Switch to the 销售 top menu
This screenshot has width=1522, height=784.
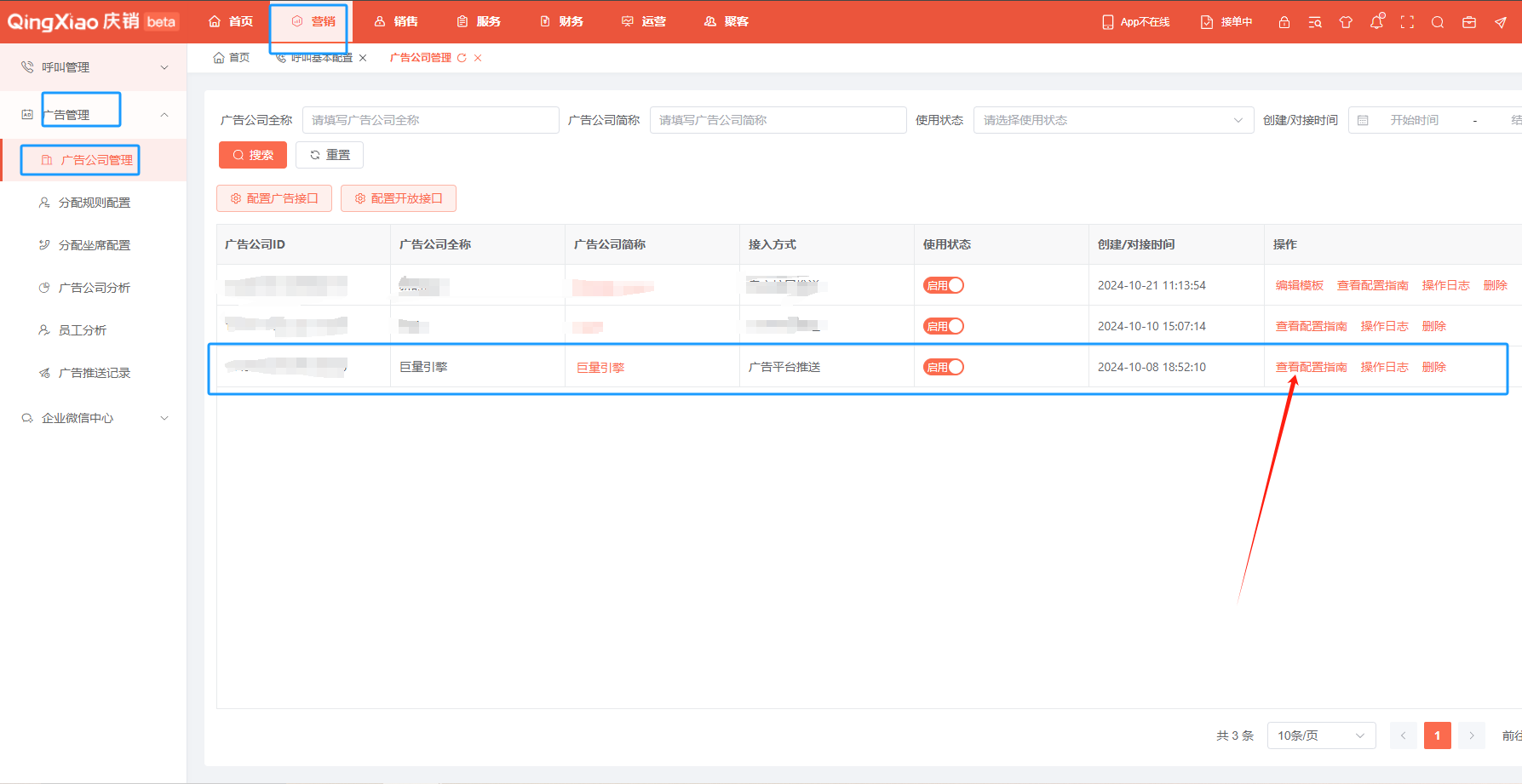(x=396, y=22)
